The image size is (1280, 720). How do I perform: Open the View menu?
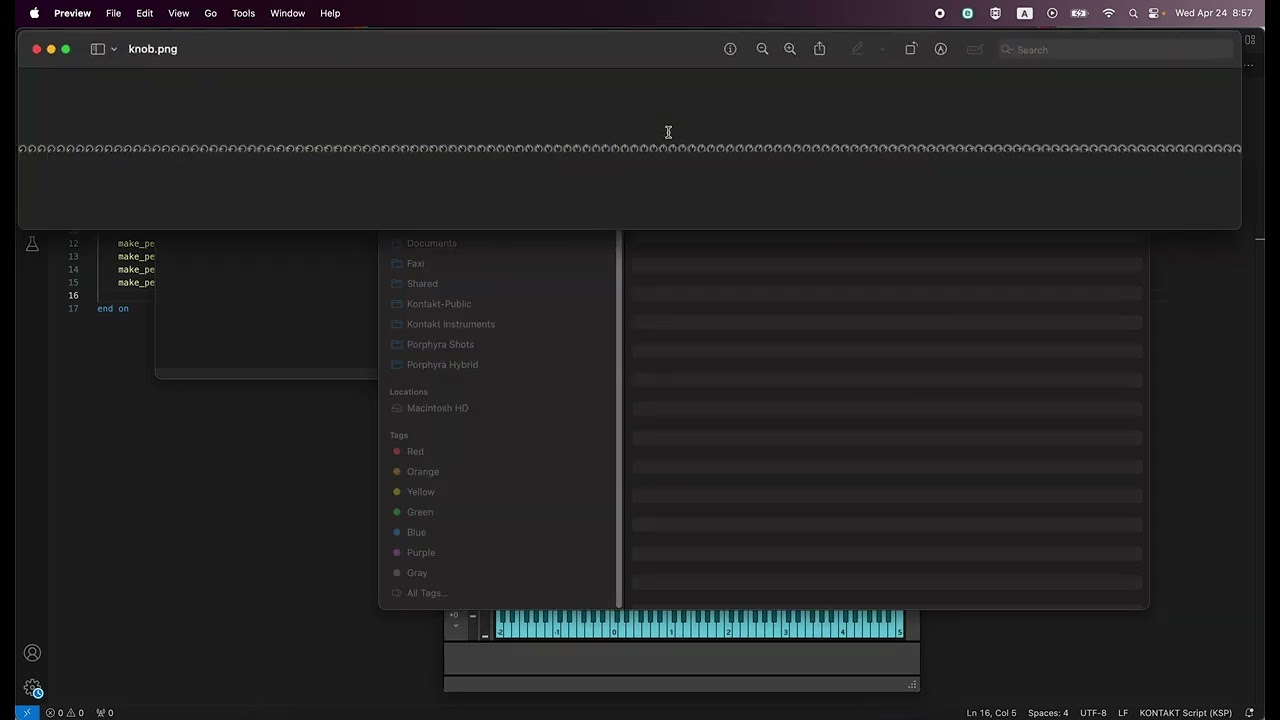coord(179,13)
